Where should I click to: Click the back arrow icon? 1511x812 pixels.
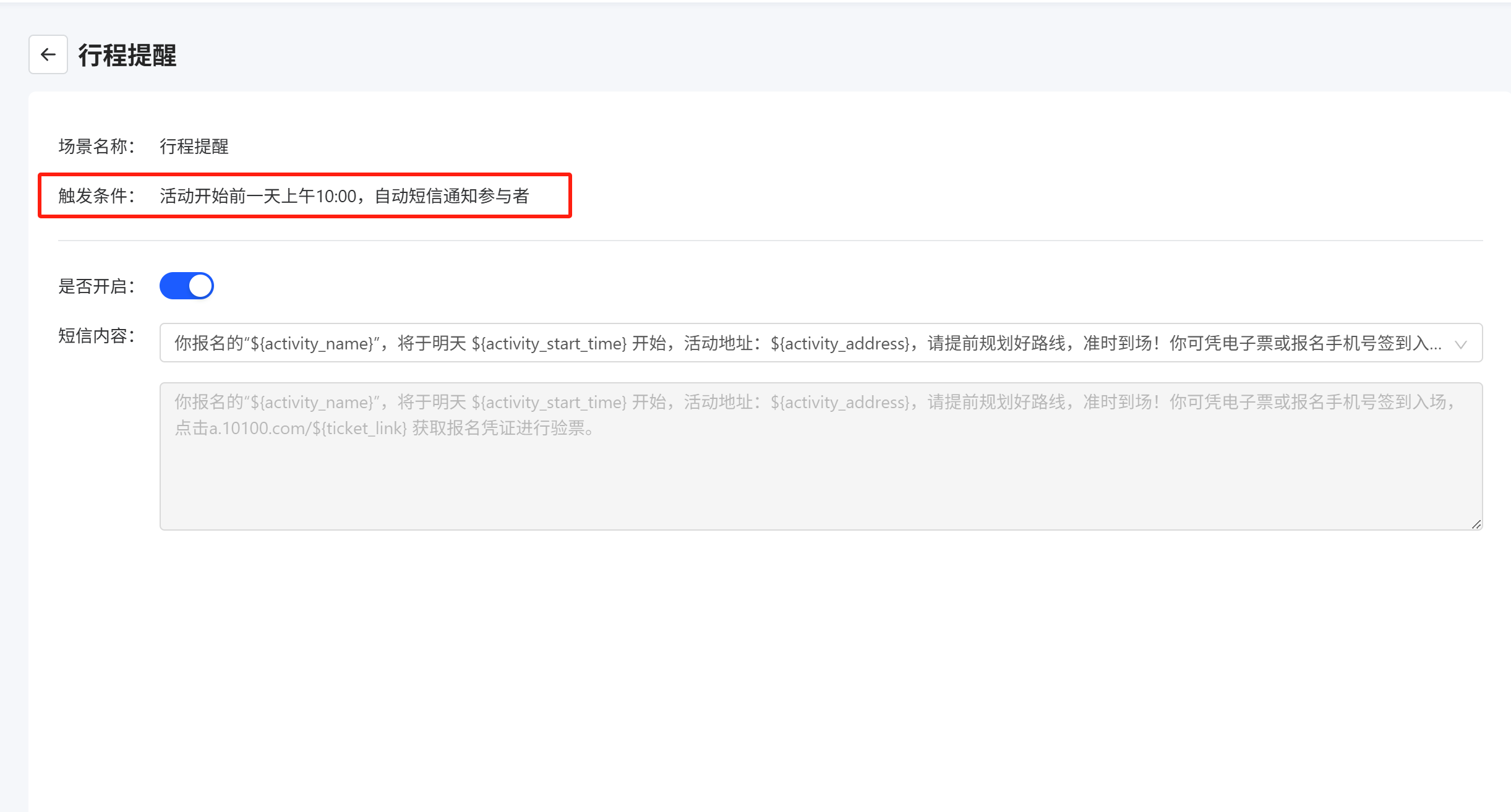click(x=48, y=54)
